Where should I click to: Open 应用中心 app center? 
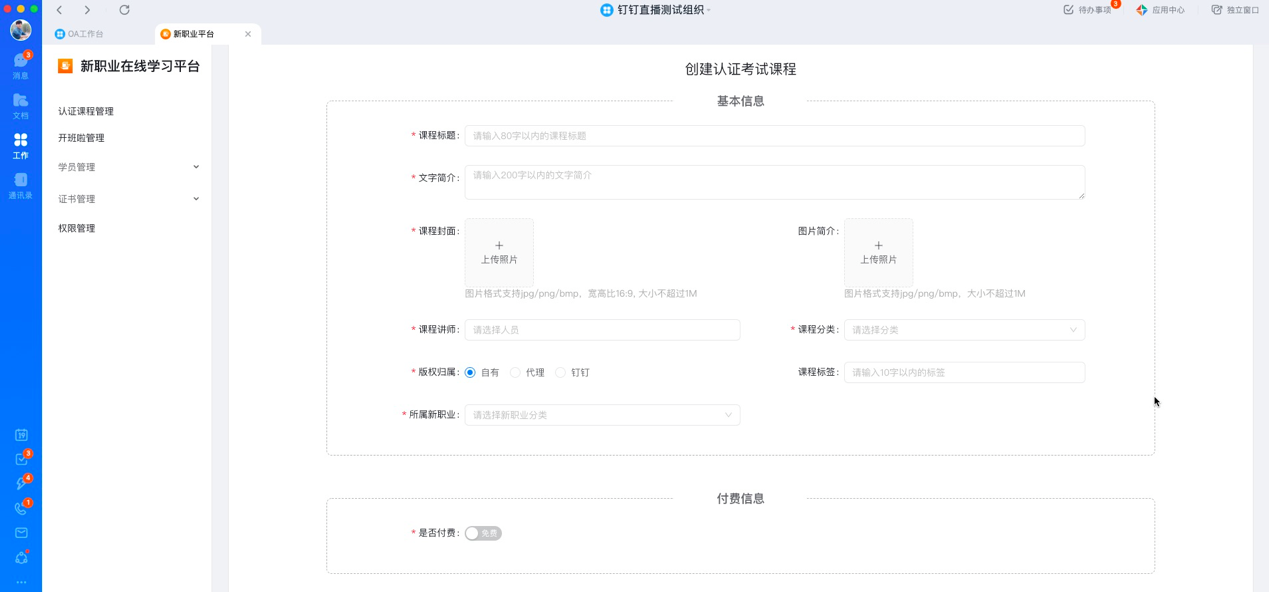click(x=1160, y=10)
